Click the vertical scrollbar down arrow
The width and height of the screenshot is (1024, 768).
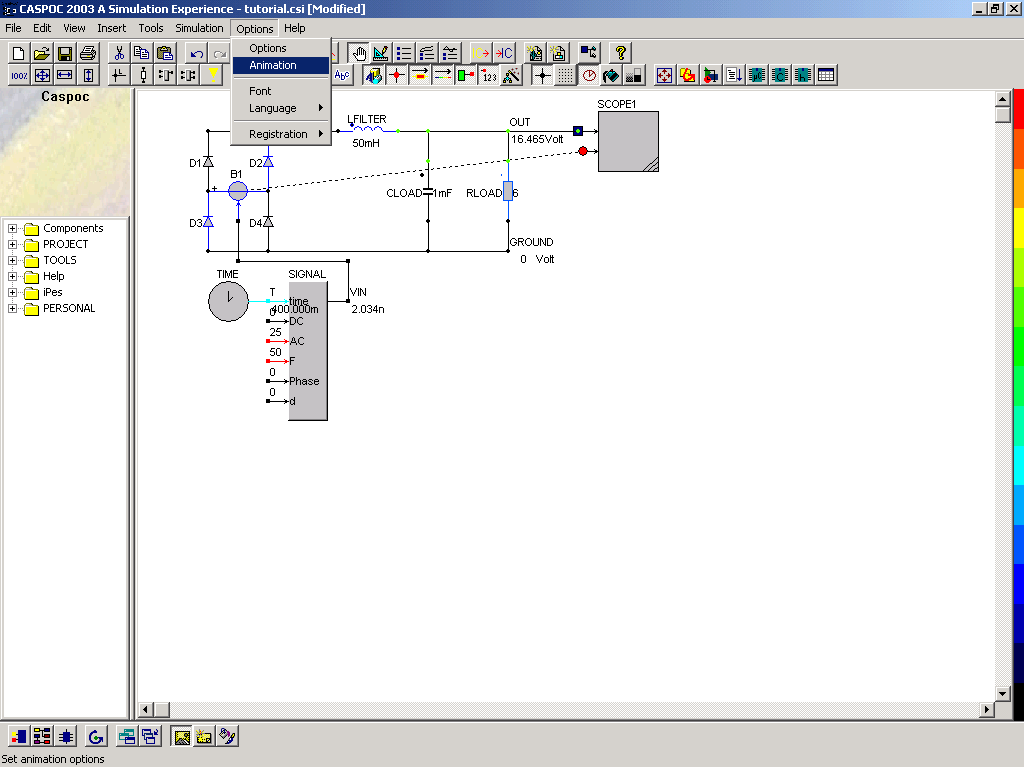tap(1002, 694)
